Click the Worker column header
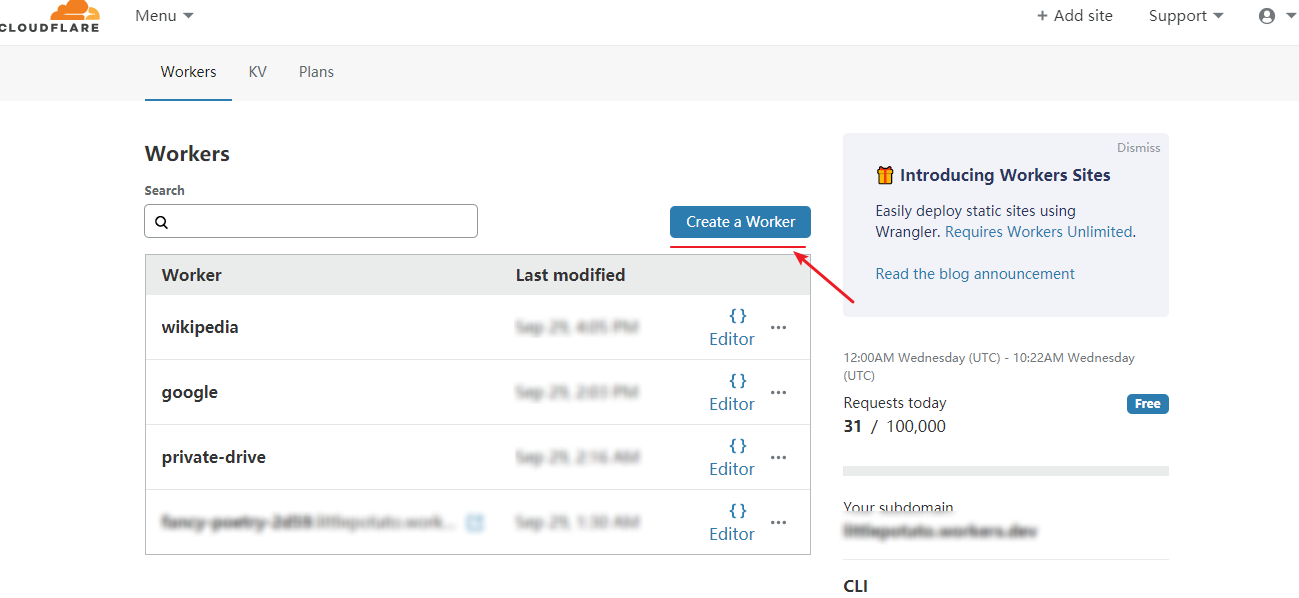1299x598 pixels. 192,275
